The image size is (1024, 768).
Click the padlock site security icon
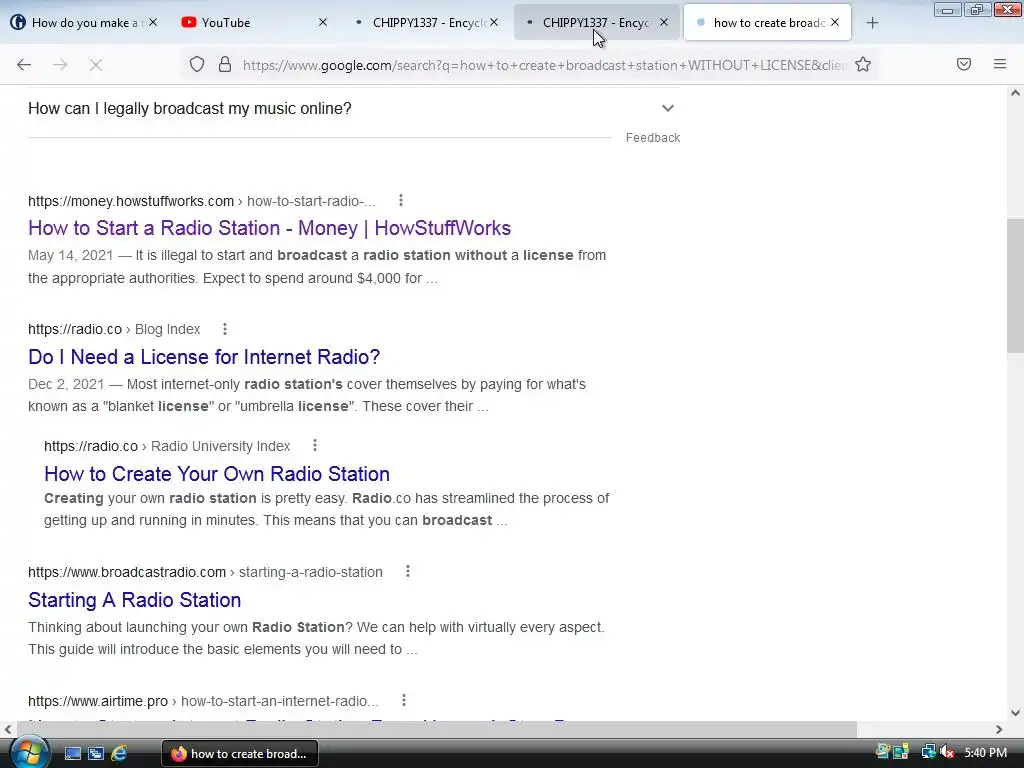point(225,65)
